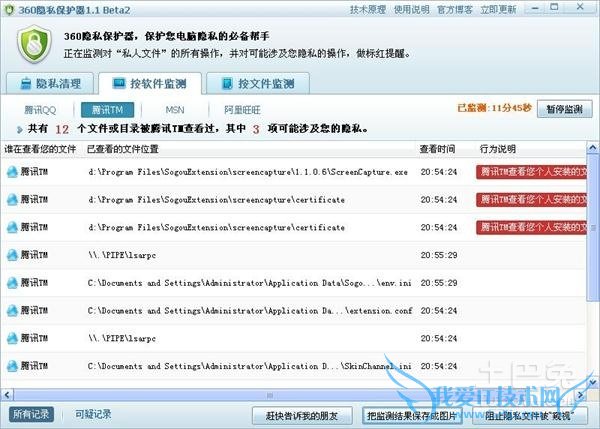Image resolution: width=600 pixels, height=429 pixels.
Task: Click the small shield icon in title bar
Action: click(x=9, y=10)
